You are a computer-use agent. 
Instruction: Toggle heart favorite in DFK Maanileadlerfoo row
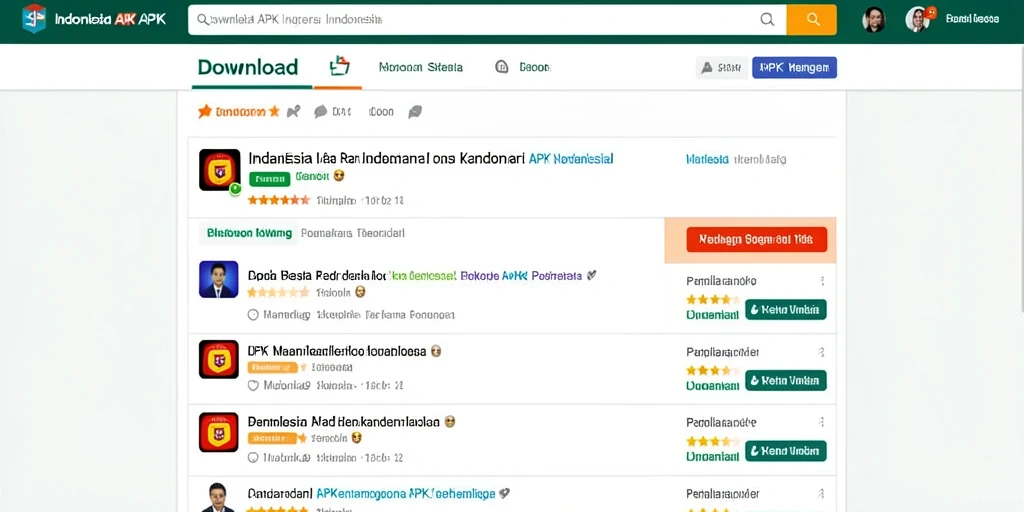[253, 385]
